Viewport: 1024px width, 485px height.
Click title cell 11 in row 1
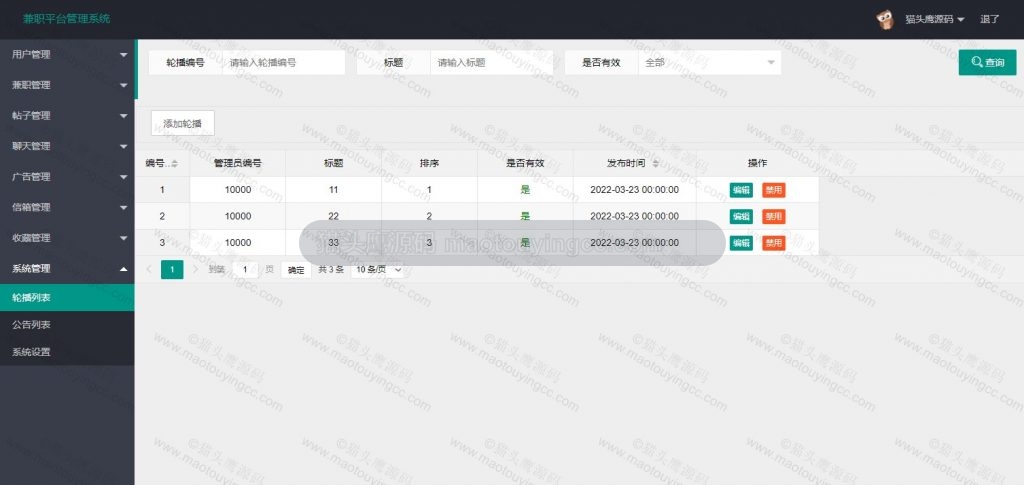click(334, 190)
